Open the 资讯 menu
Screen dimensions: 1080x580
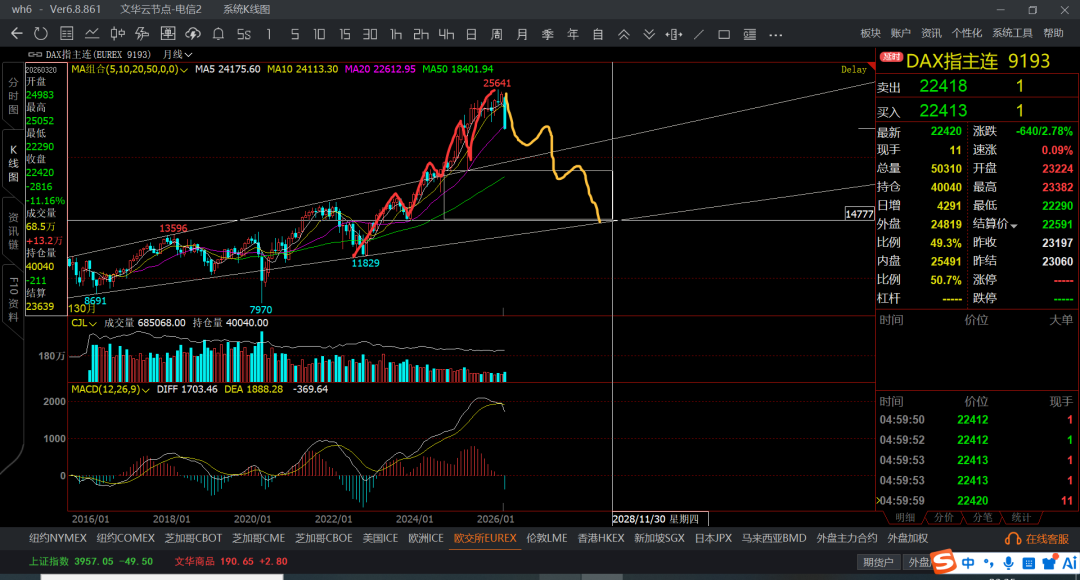tap(931, 33)
